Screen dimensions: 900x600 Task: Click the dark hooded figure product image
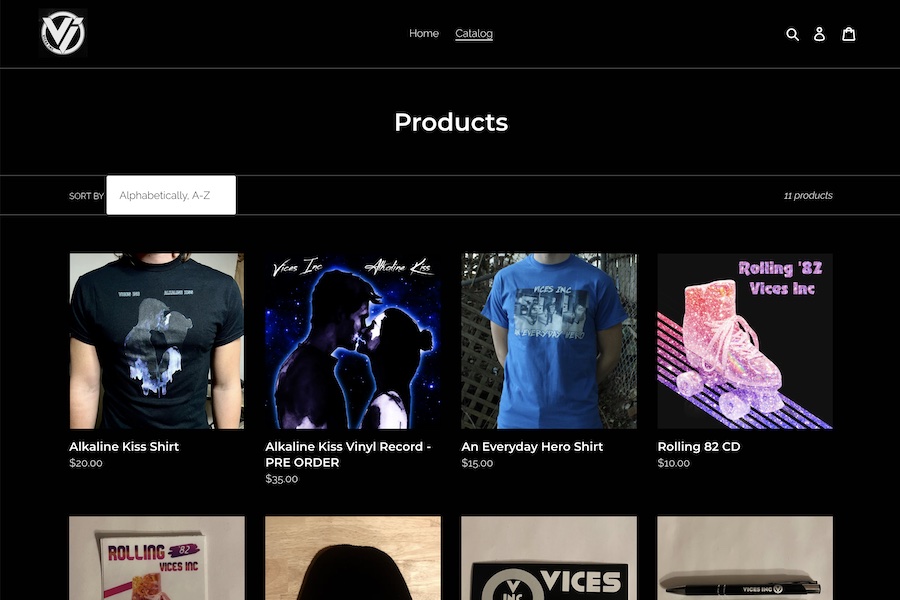[352, 557]
